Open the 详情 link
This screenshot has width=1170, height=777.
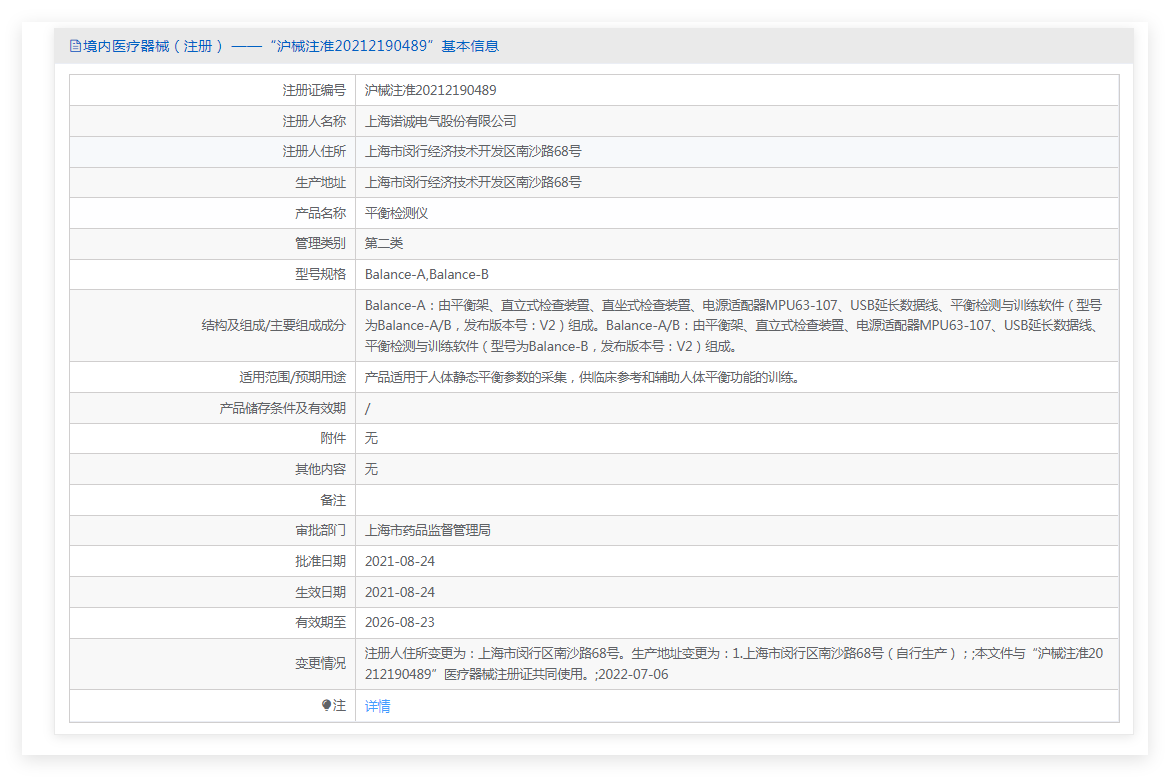click(378, 706)
